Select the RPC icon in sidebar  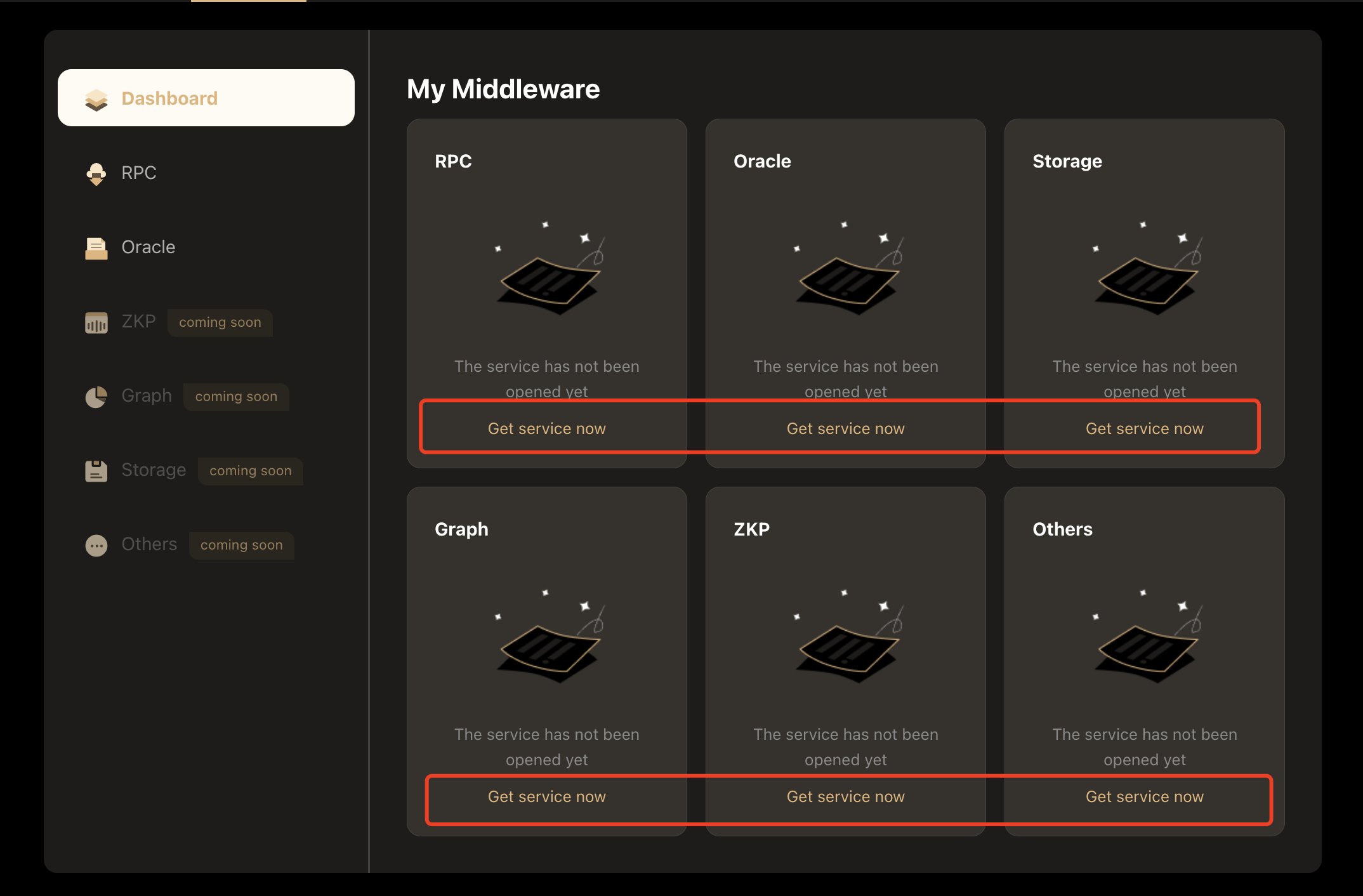pyautogui.click(x=96, y=172)
